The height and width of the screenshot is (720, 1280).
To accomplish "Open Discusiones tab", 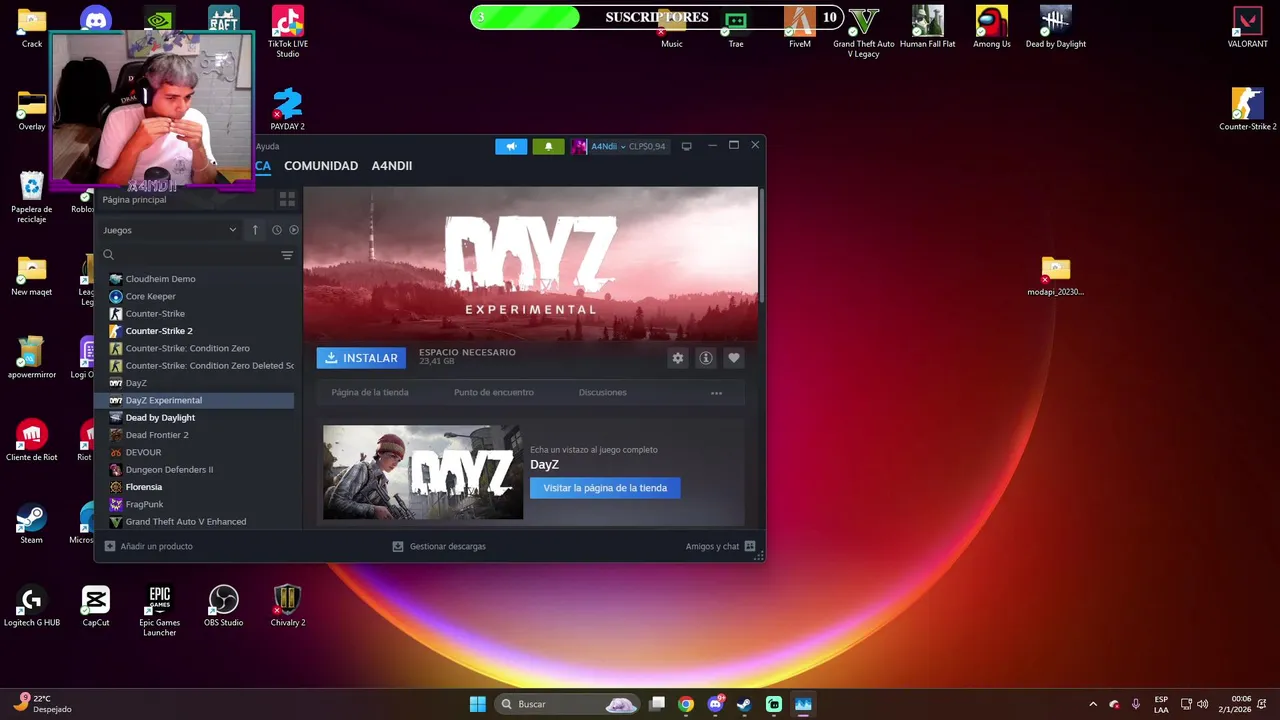I will (x=603, y=392).
